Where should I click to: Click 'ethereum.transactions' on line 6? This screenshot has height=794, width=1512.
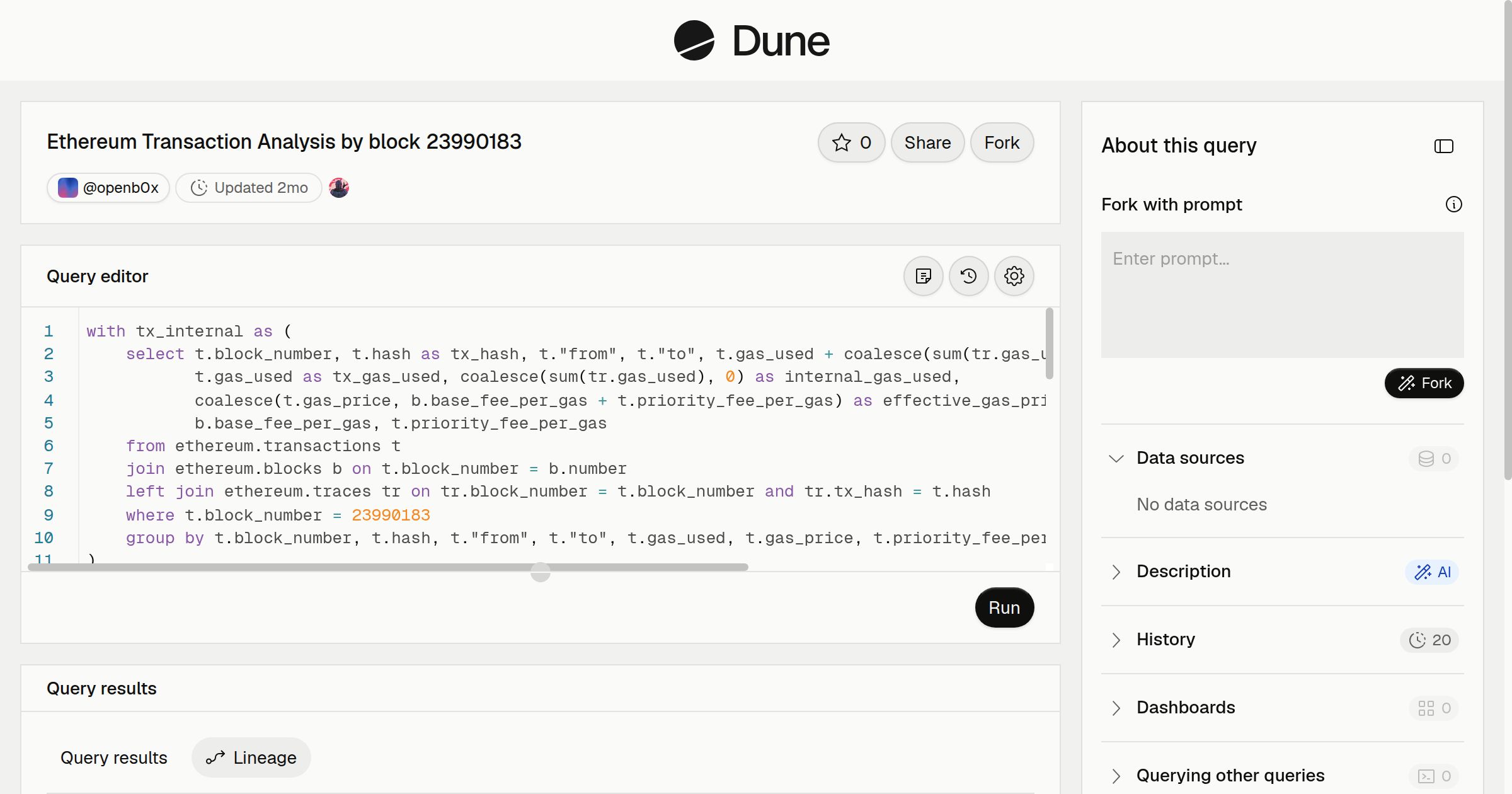278,446
